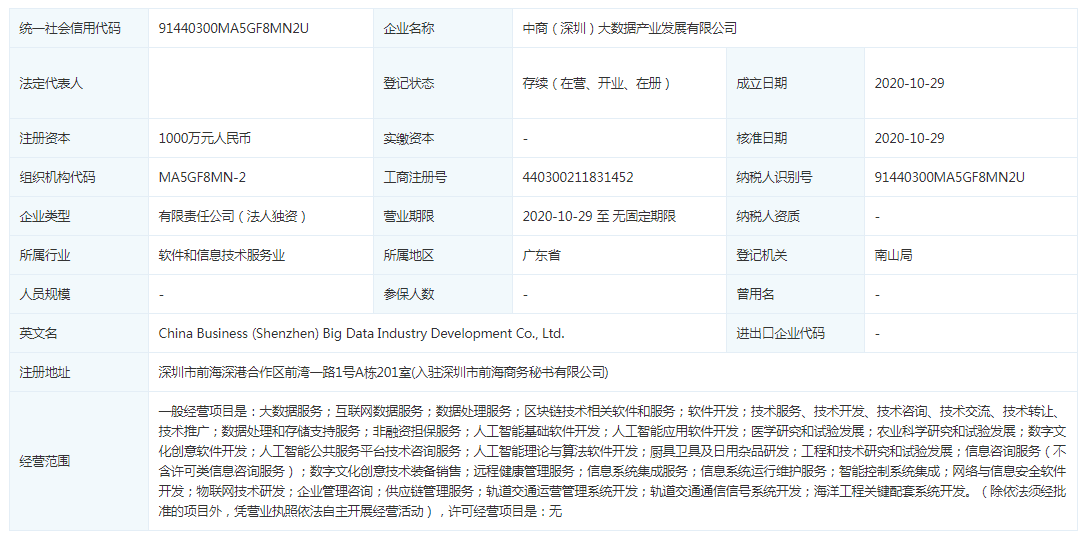Select the code 91440300MA5GF8MN2U beside 统一社会信用代码

tap(234, 29)
